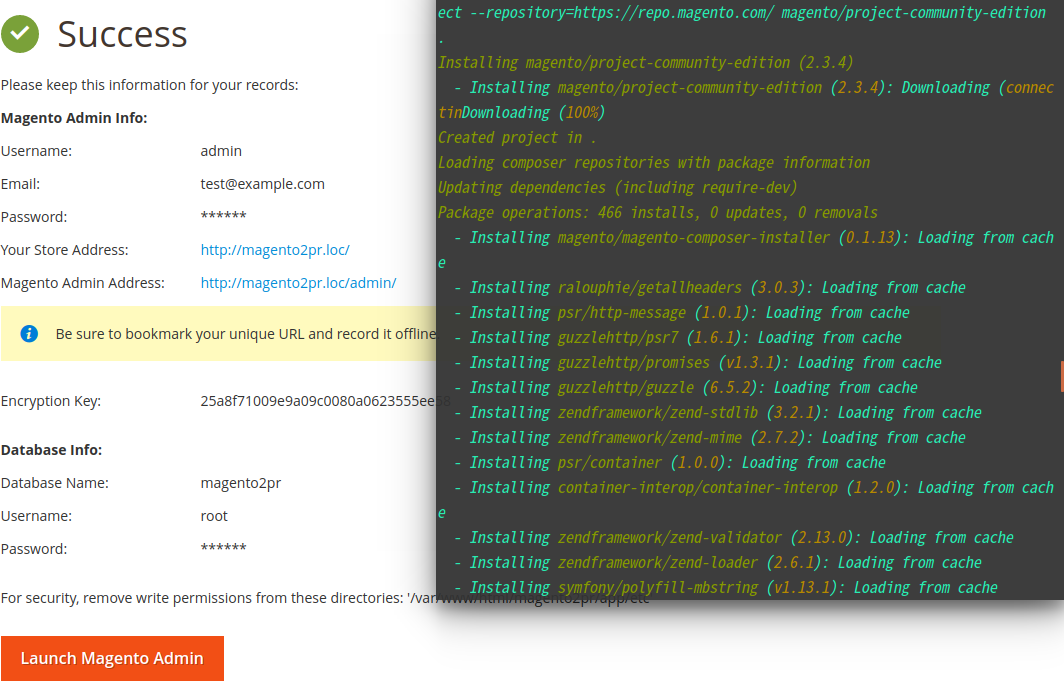Click the green Success checkmark icon
This screenshot has width=1064, height=685.
tap(20, 34)
